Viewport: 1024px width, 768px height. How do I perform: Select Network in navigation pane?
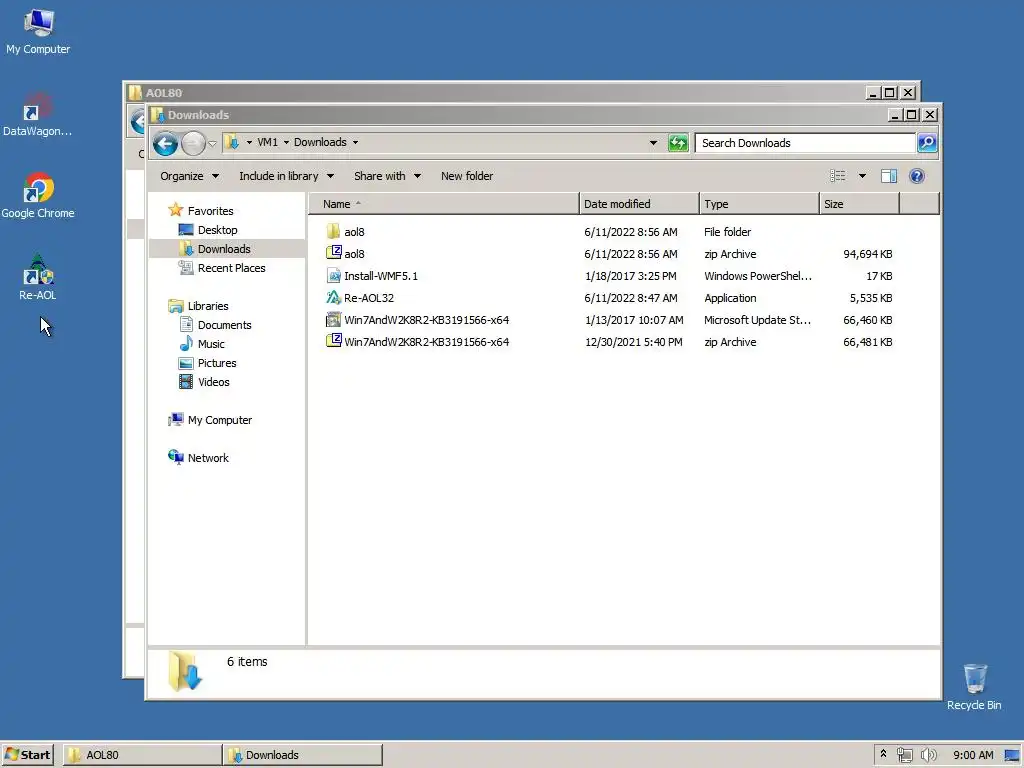click(198, 458)
